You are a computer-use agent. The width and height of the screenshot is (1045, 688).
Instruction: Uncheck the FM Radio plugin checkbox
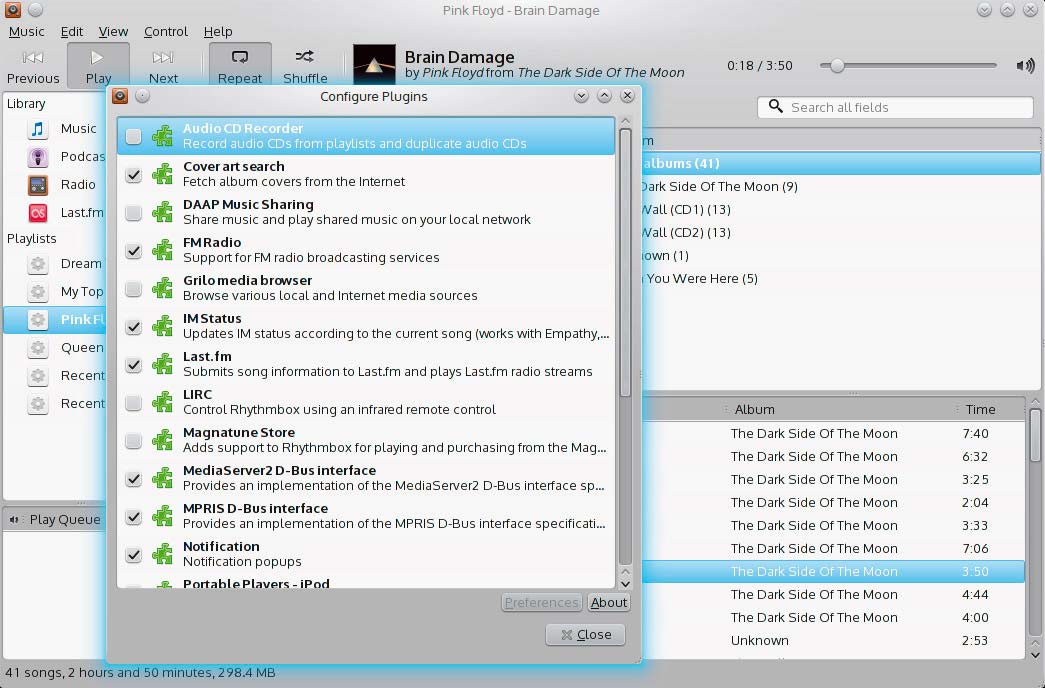click(x=133, y=250)
